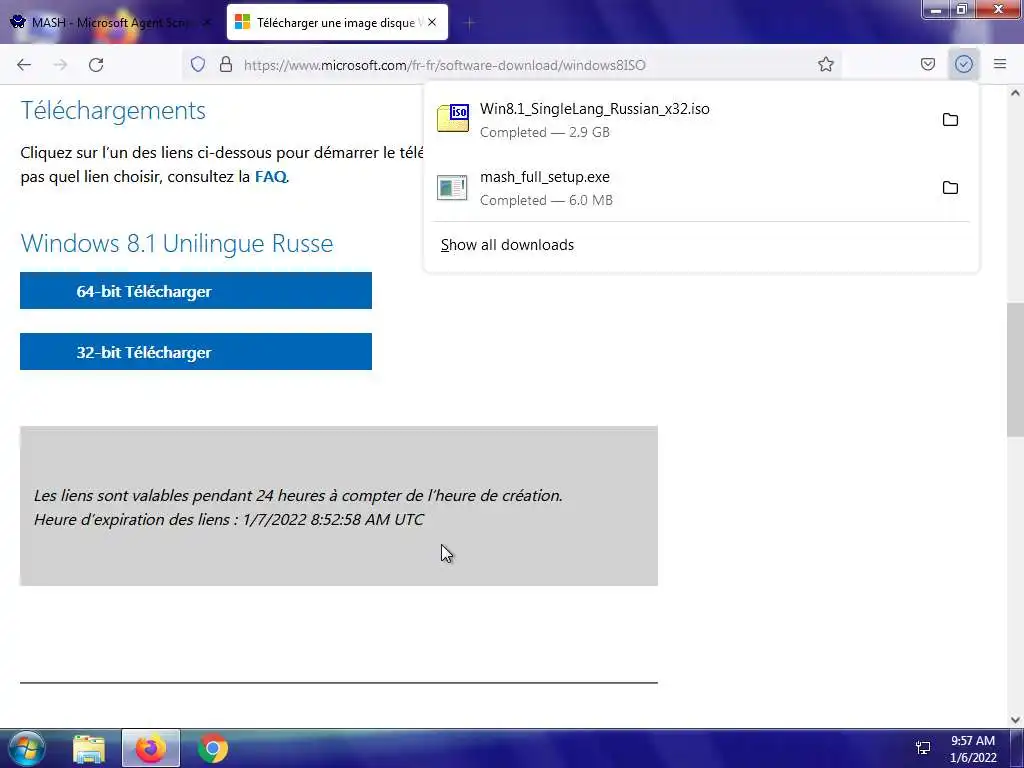Image resolution: width=1024 pixels, height=768 pixels.
Task: Click the site security padlock icon
Action: [226, 64]
